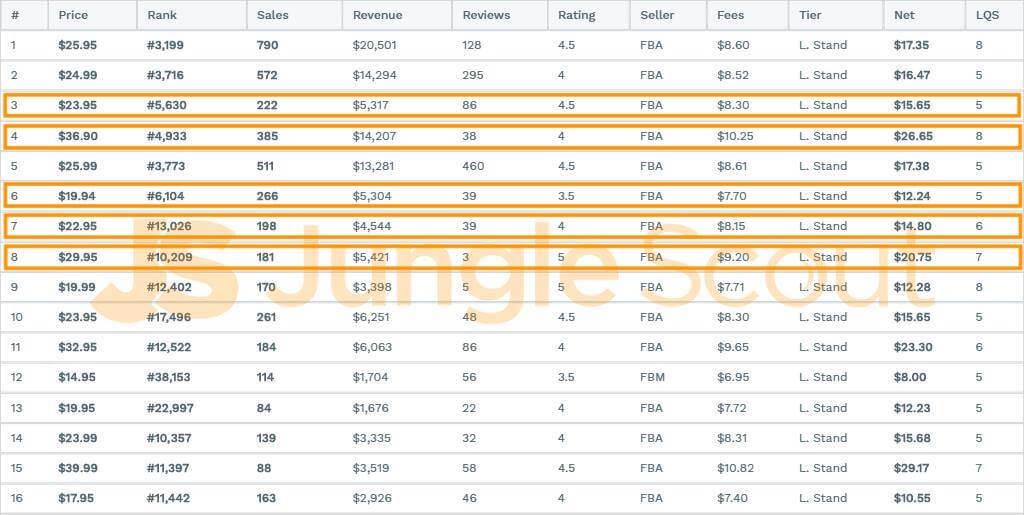Click the # index column header

point(15,15)
